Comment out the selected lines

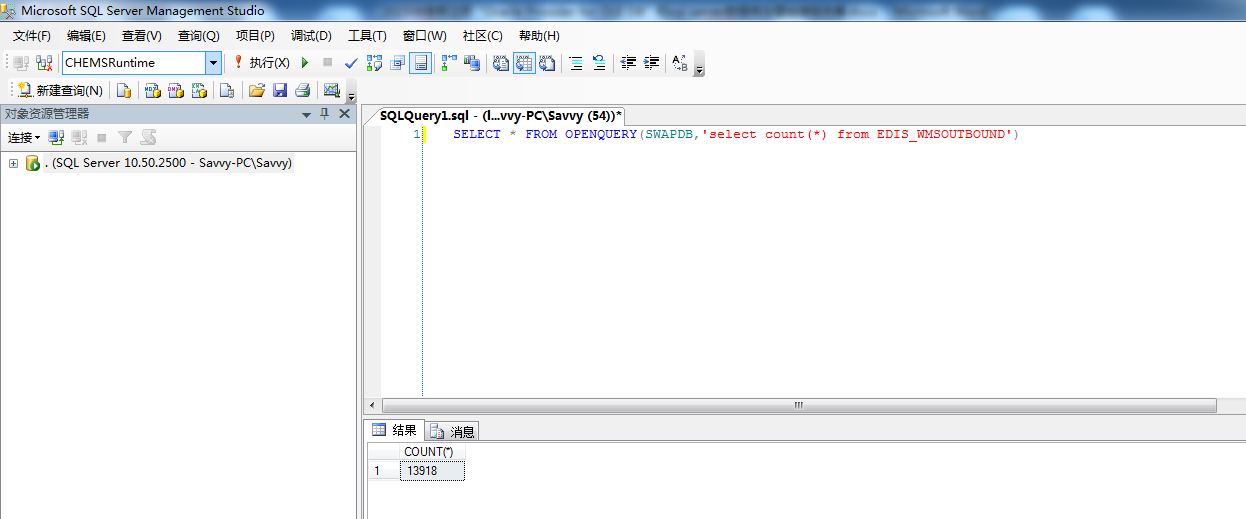(x=576, y=63)
